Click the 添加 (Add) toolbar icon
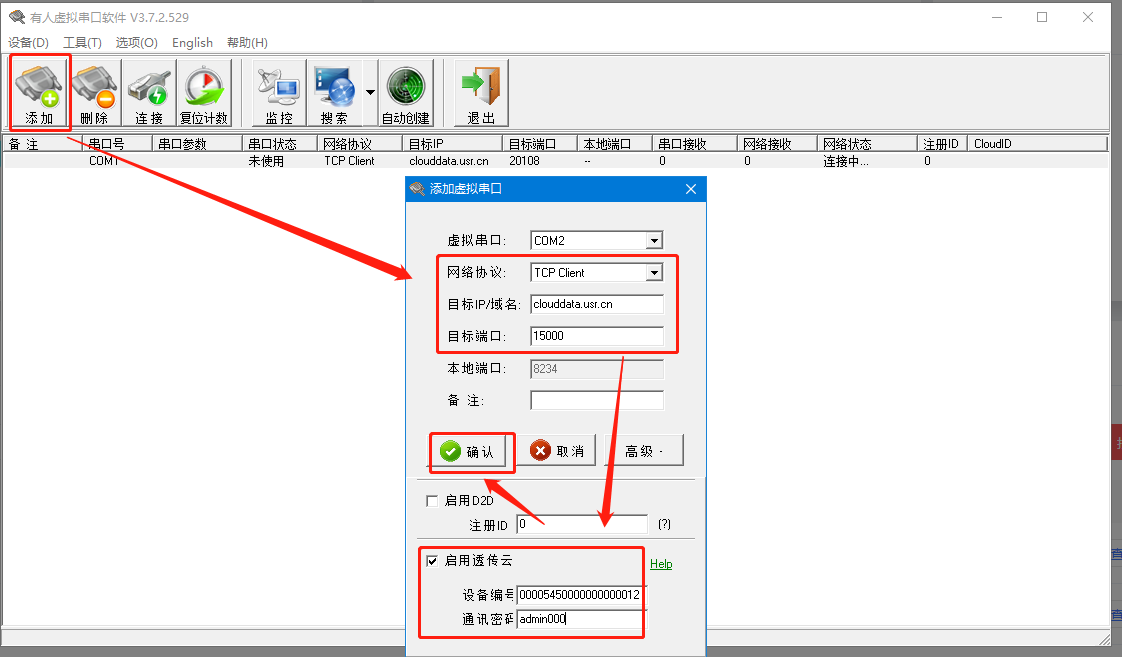 click(39, 92)
